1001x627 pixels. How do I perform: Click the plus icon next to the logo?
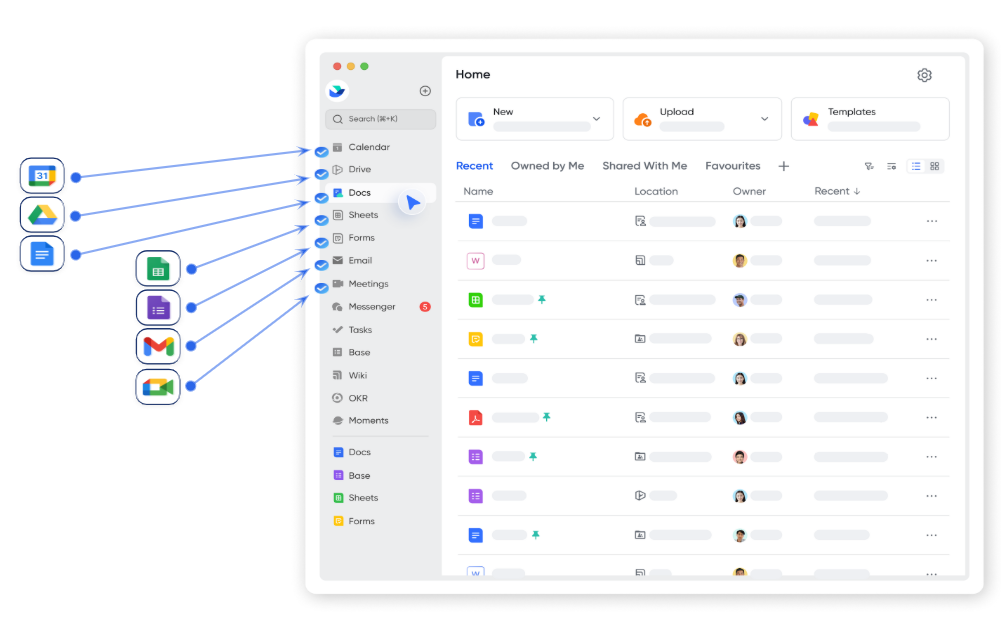[x=425, y=91]
